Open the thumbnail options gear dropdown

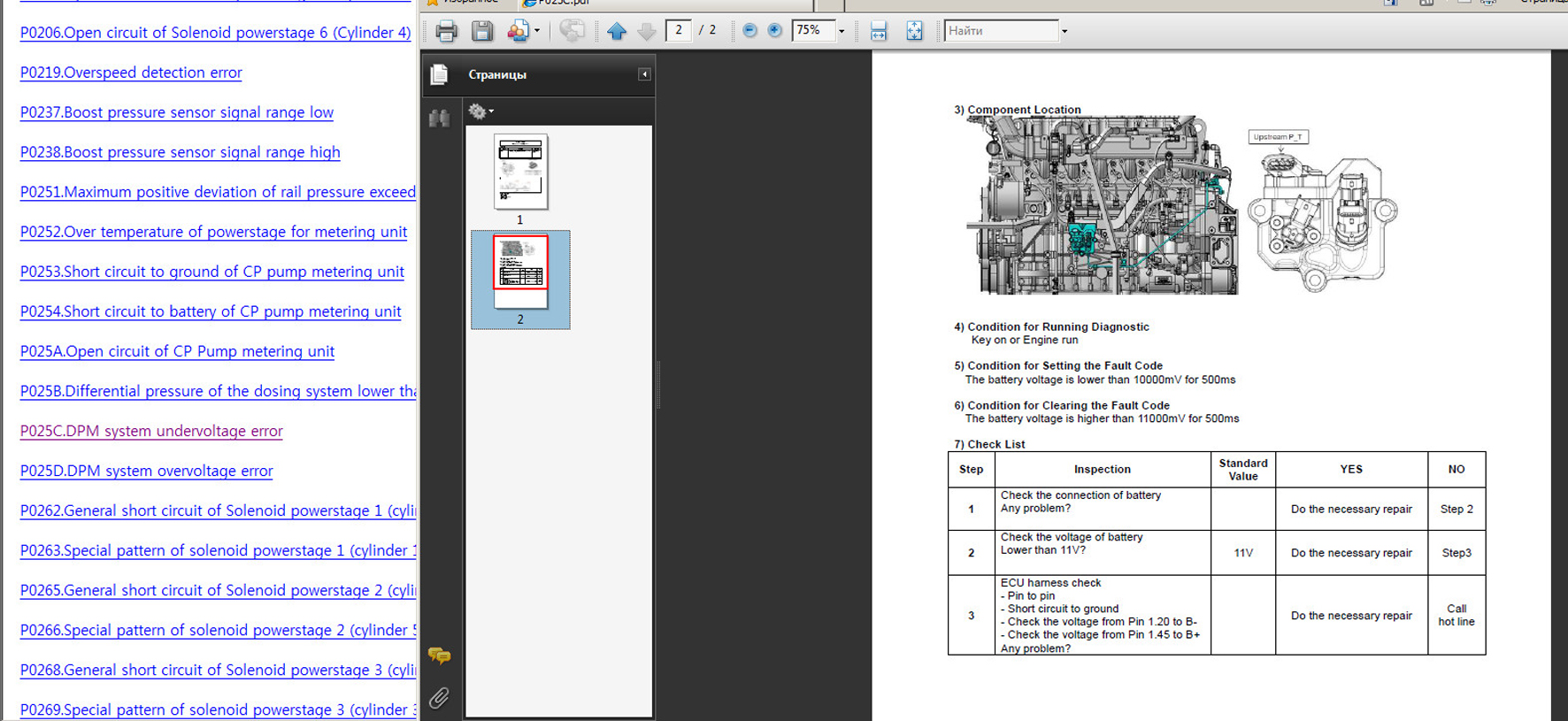[480, 111]
